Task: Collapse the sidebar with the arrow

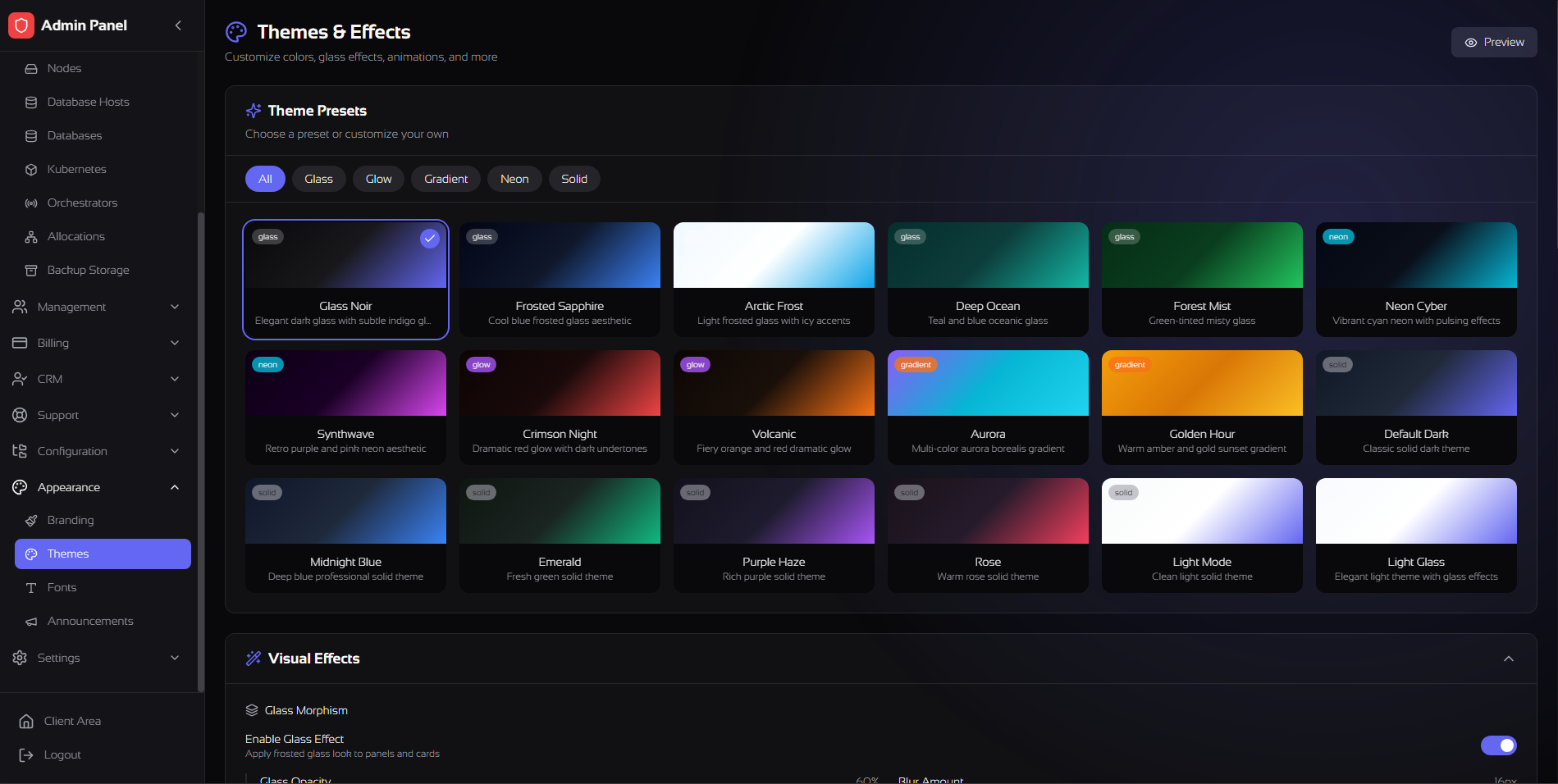Action: pos(178,25)
